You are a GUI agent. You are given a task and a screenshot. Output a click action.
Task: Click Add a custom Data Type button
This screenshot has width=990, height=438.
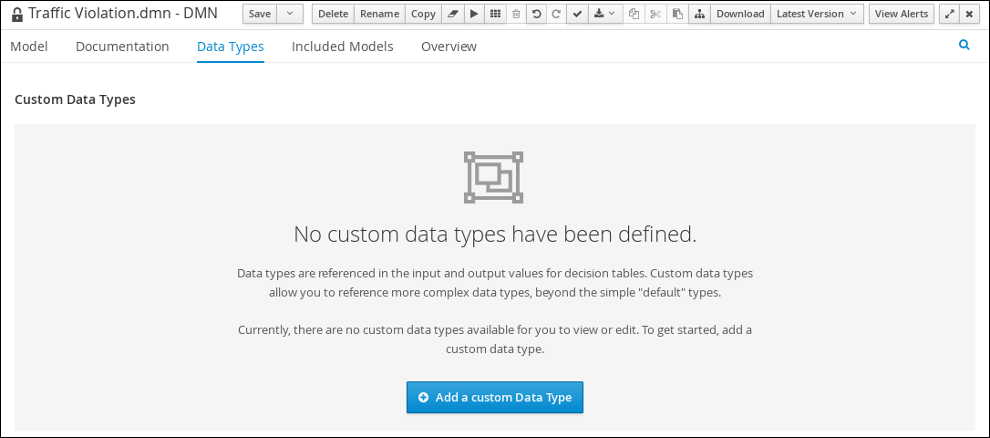[495, 397]
